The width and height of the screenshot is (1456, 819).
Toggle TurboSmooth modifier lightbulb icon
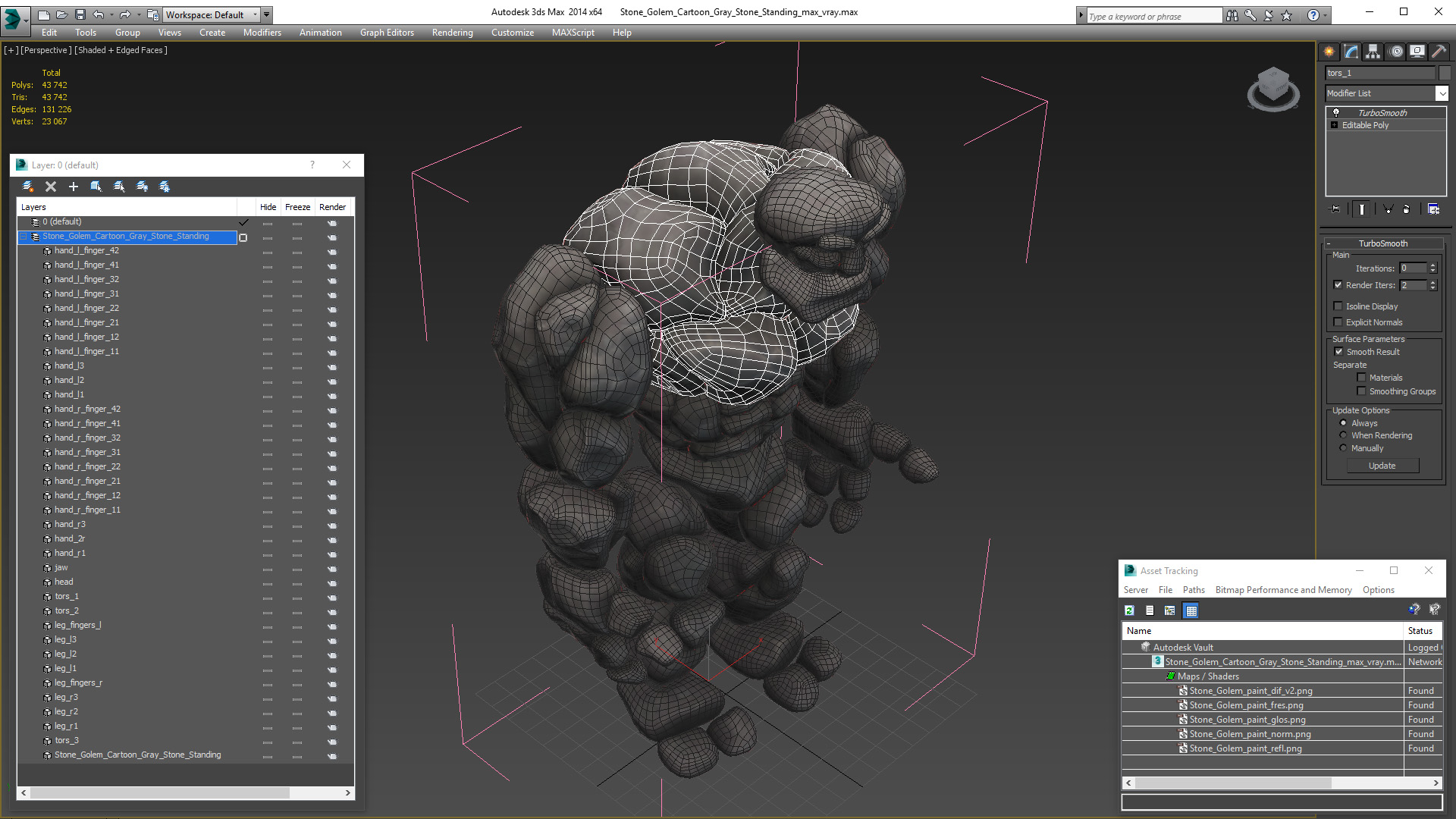[1336, 113]
